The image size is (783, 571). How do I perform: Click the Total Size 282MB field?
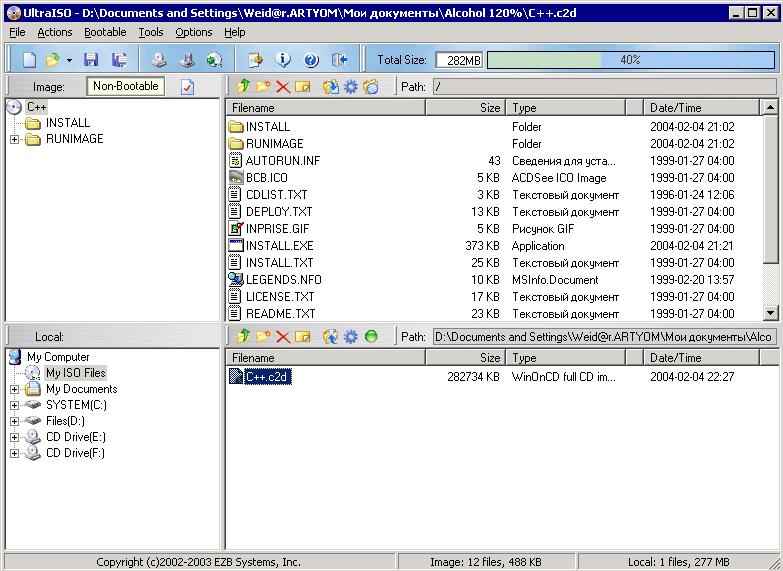458,60
